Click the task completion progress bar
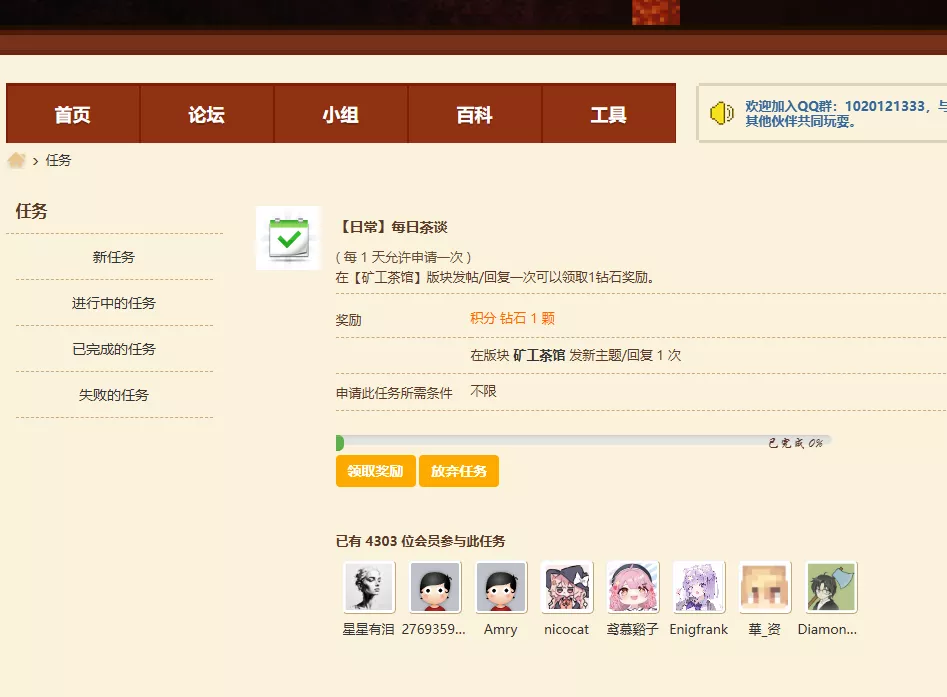This screenshot has width=947, height=697. [x=584, y=442]
